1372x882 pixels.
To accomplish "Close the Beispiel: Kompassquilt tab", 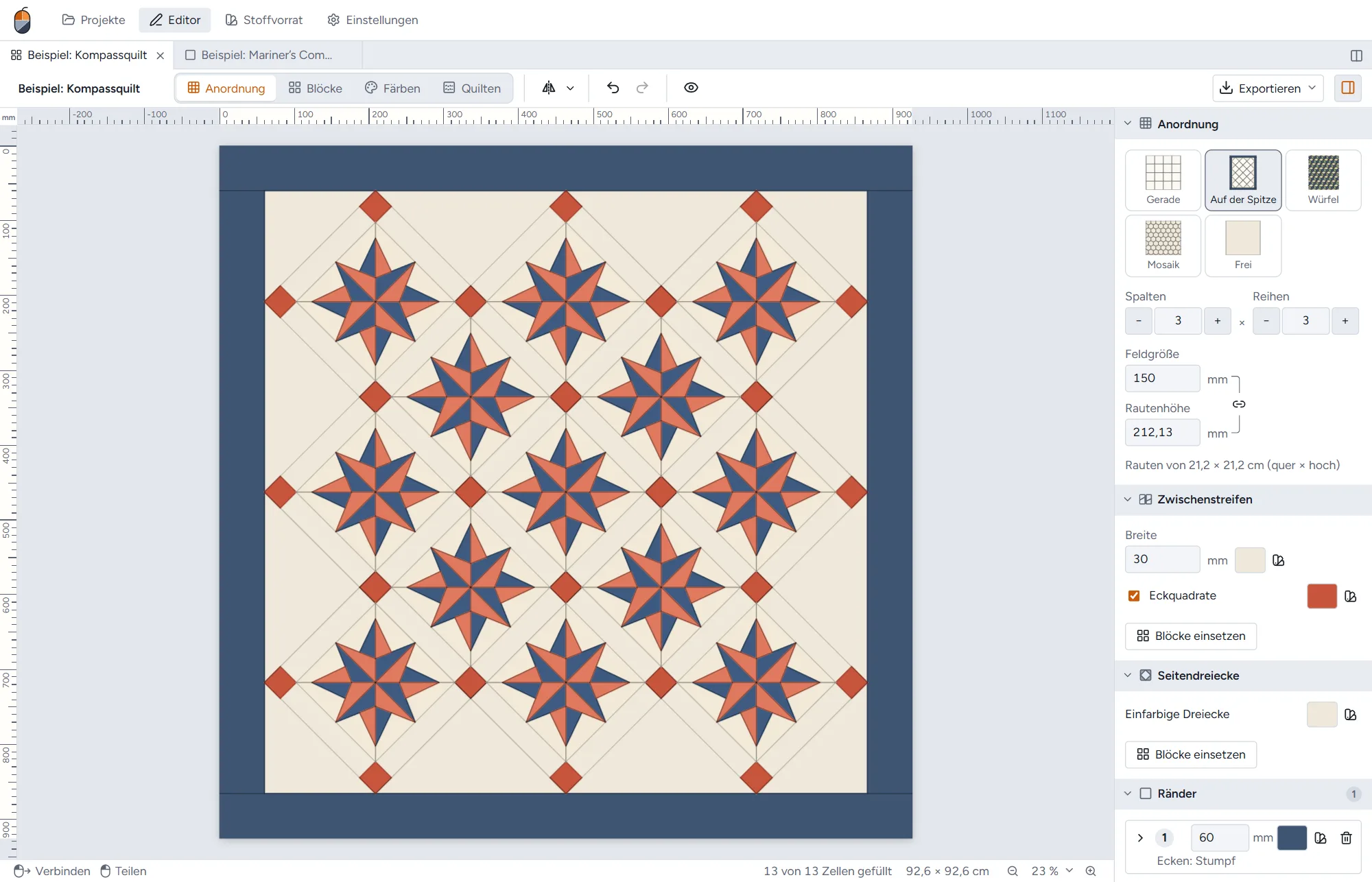I will pos(161,56).
